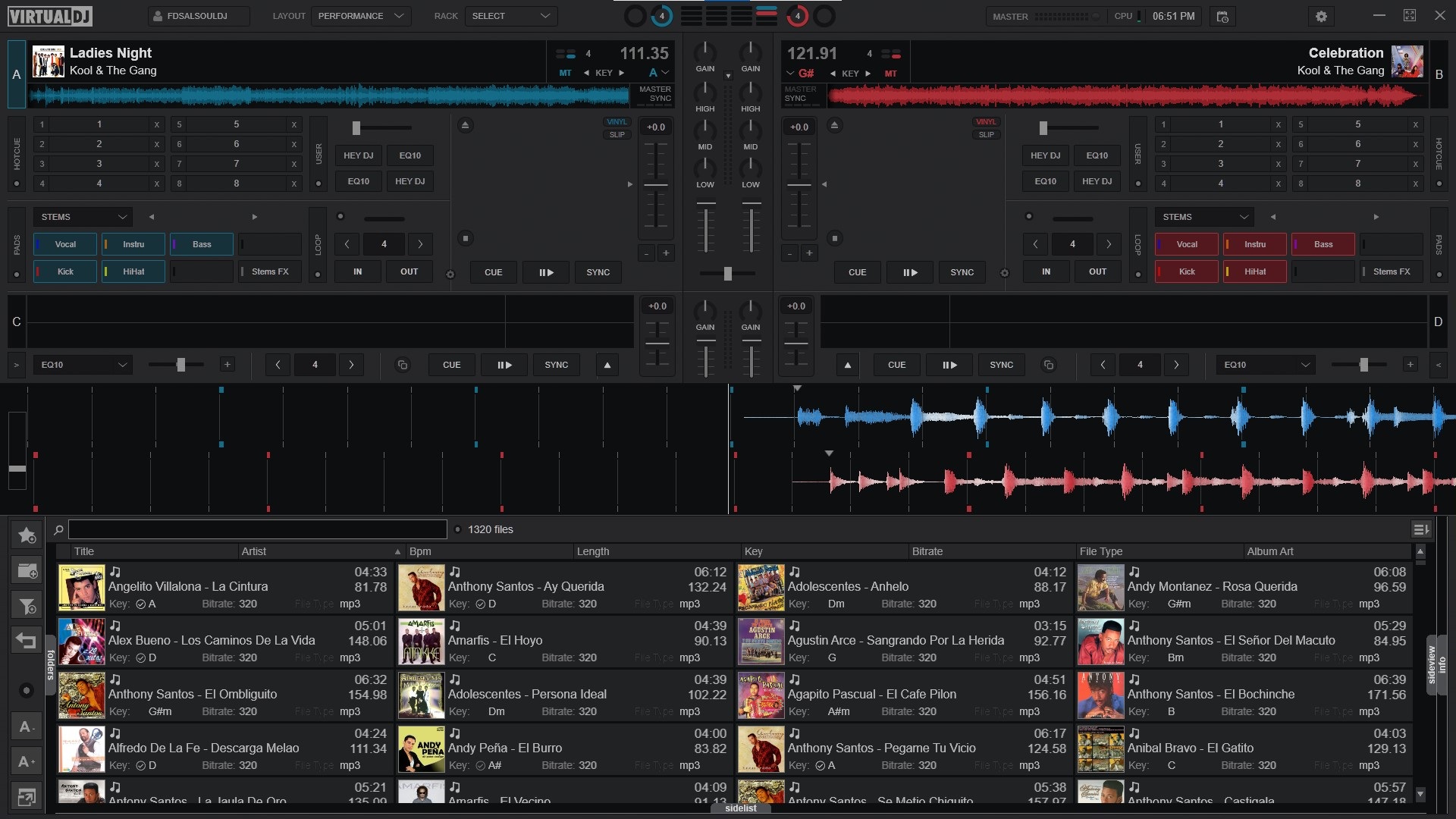Sort browser by Artist column
The height and width of the screenshot is (819, 1456).
click(x=322, y=551)
